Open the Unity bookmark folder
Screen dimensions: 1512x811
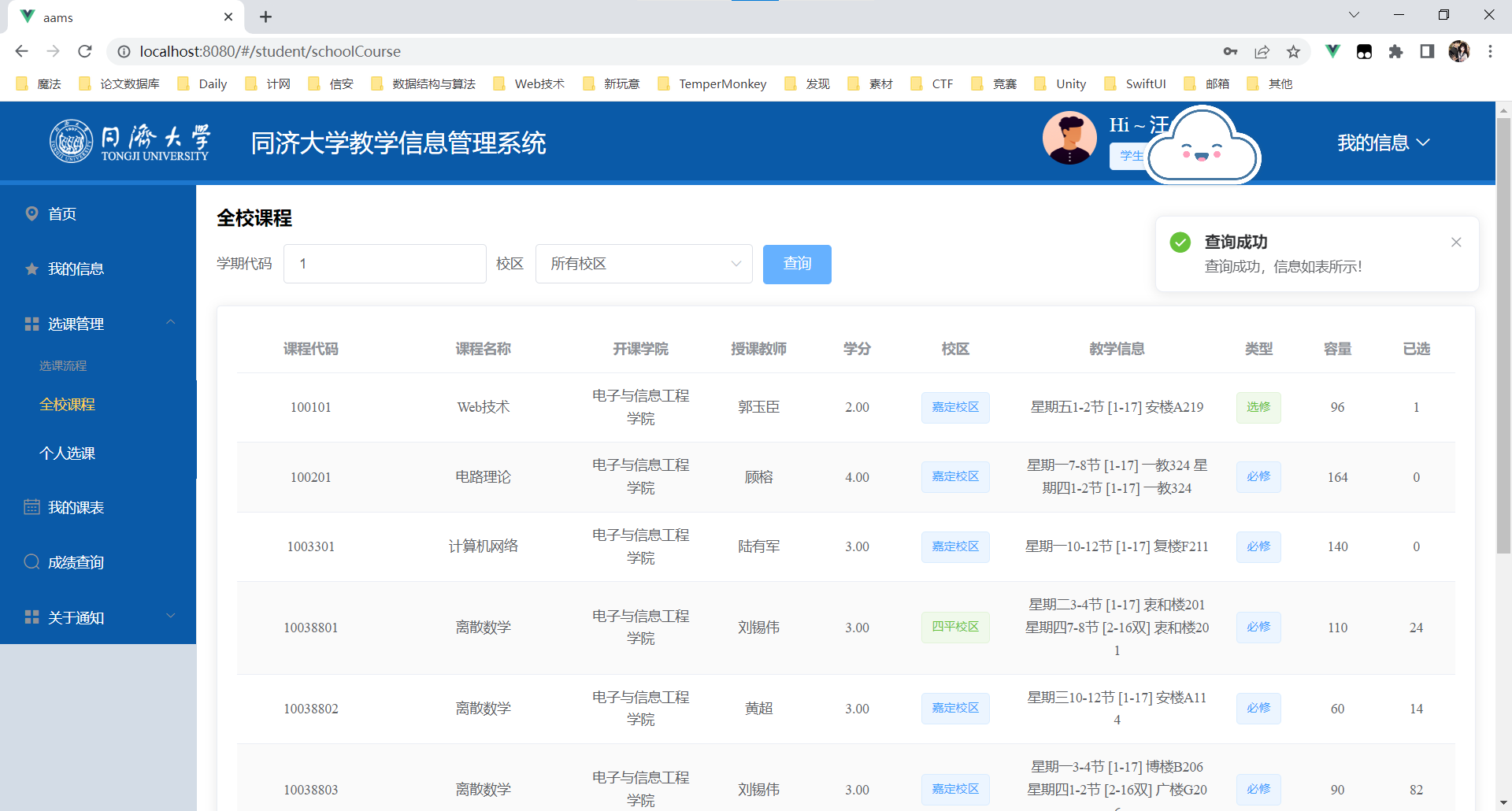1060,83
